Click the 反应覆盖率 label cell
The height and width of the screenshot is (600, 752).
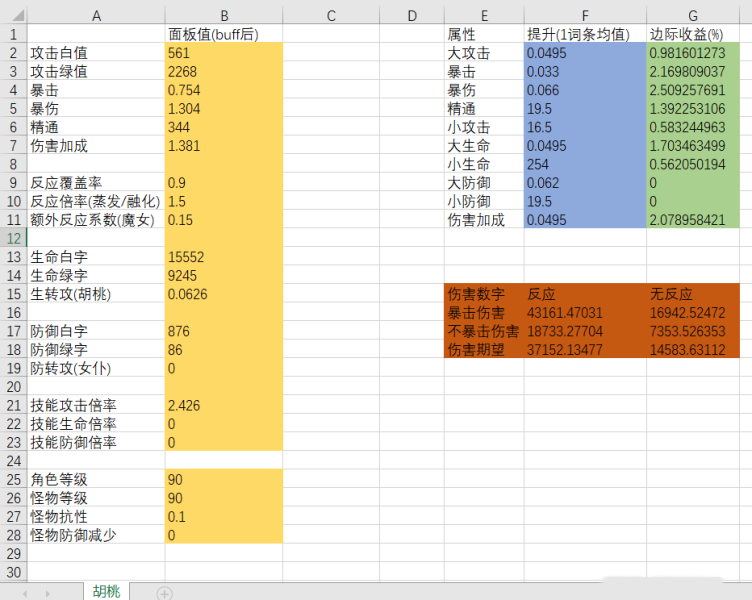tap(96, 183)
